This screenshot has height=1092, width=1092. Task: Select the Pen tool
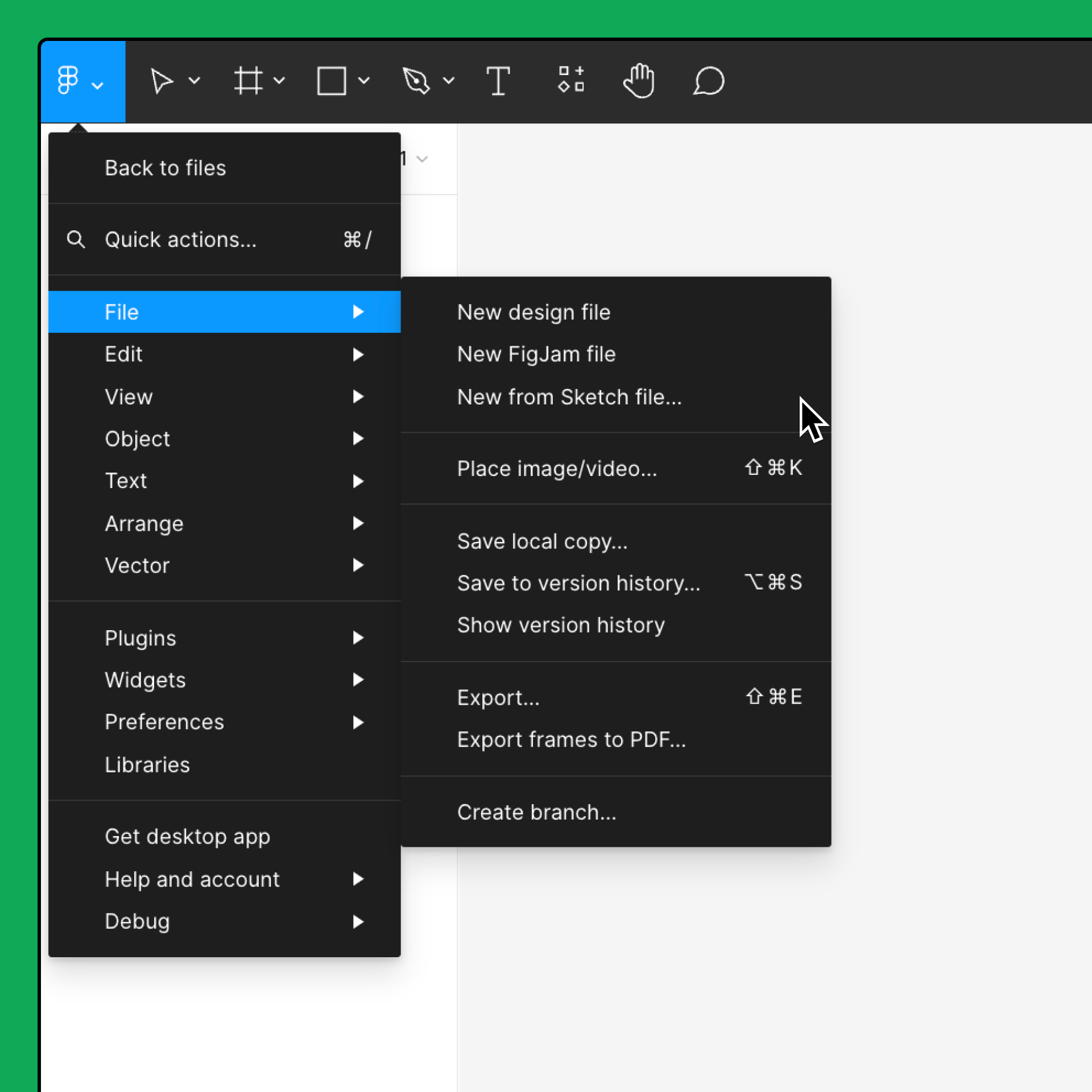[416, 81]
